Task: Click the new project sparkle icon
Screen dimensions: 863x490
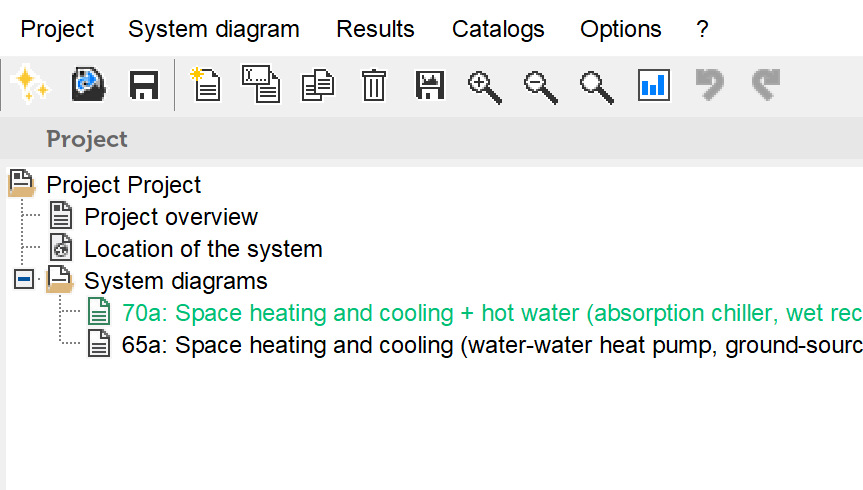Action: click(x=30, y=86)
